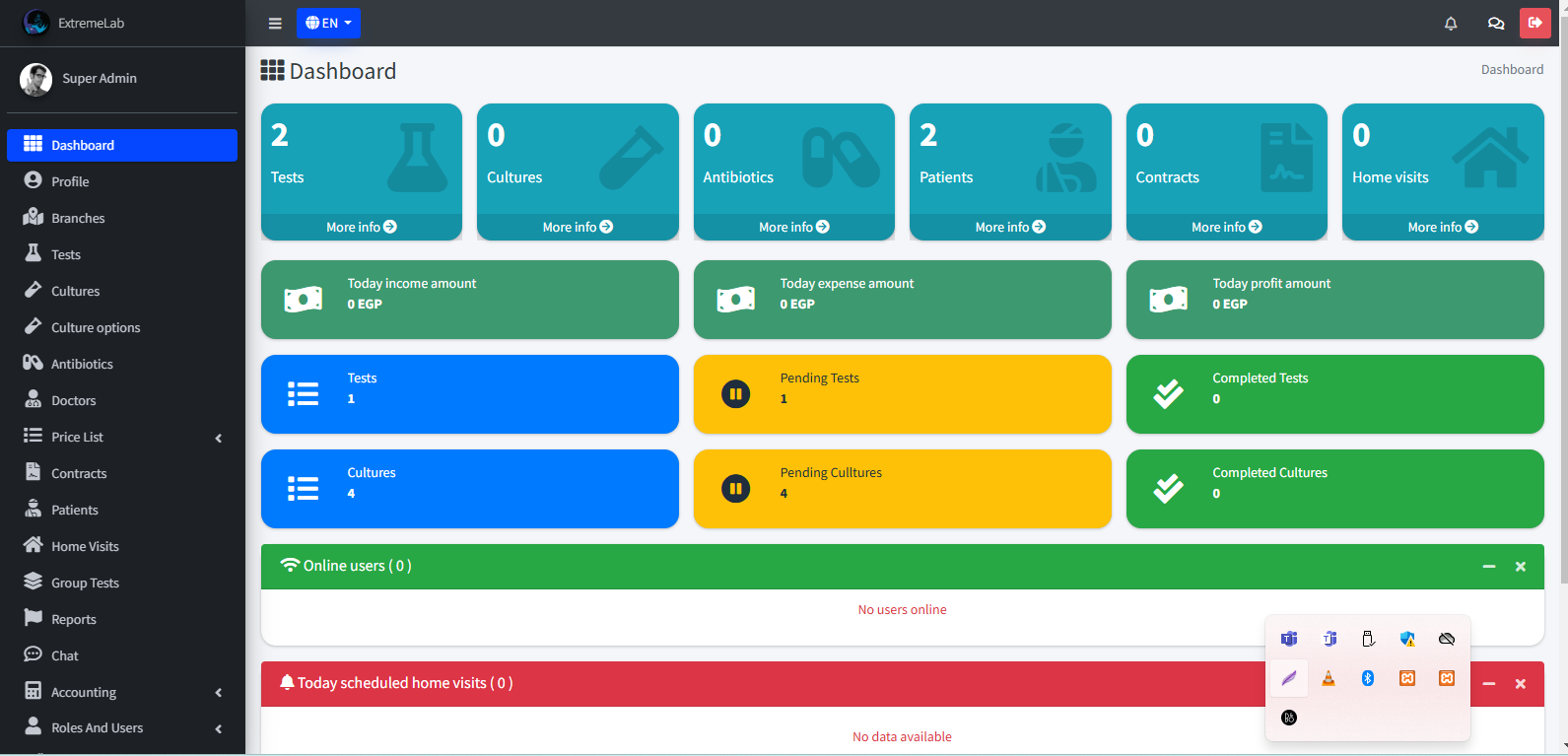Image resolution: width=1568 pixels, height=756 pixels.
Task: Click More info on Patients card
Action: [1010, 227]
